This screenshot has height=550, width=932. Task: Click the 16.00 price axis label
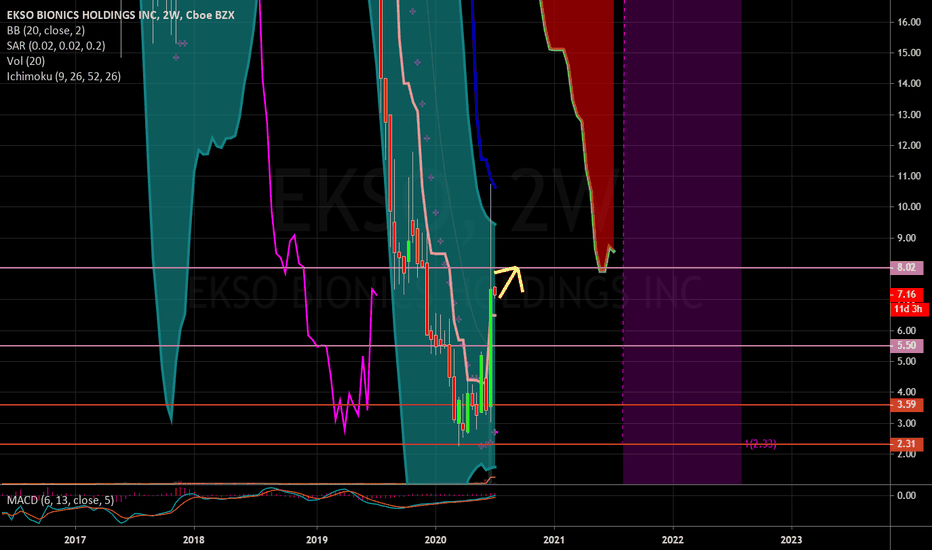point(909,22)
